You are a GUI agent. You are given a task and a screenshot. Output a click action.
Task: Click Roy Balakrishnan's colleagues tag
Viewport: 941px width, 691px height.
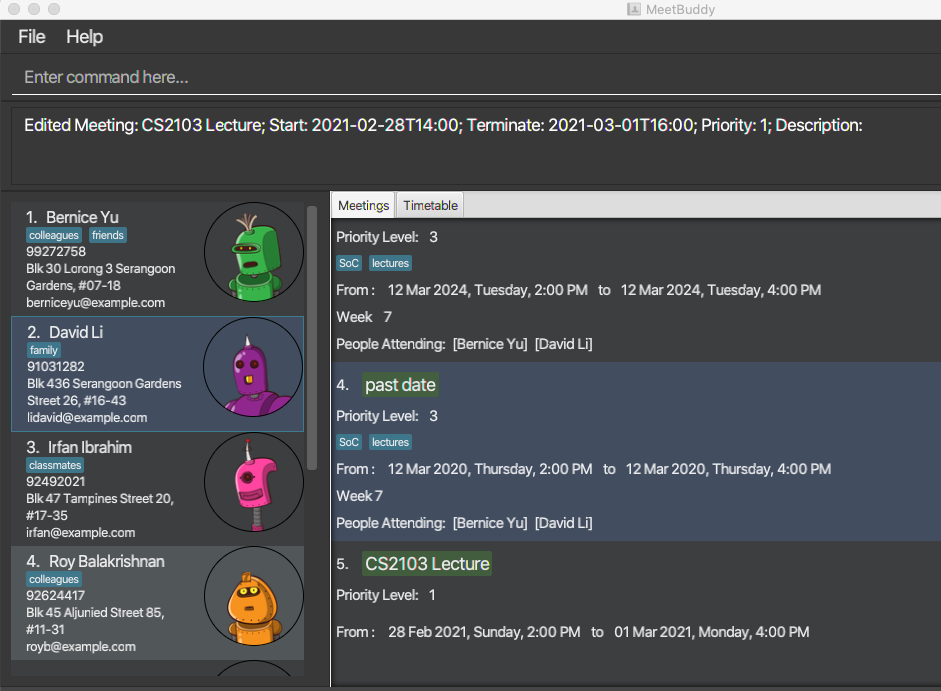tap(54, 579)
